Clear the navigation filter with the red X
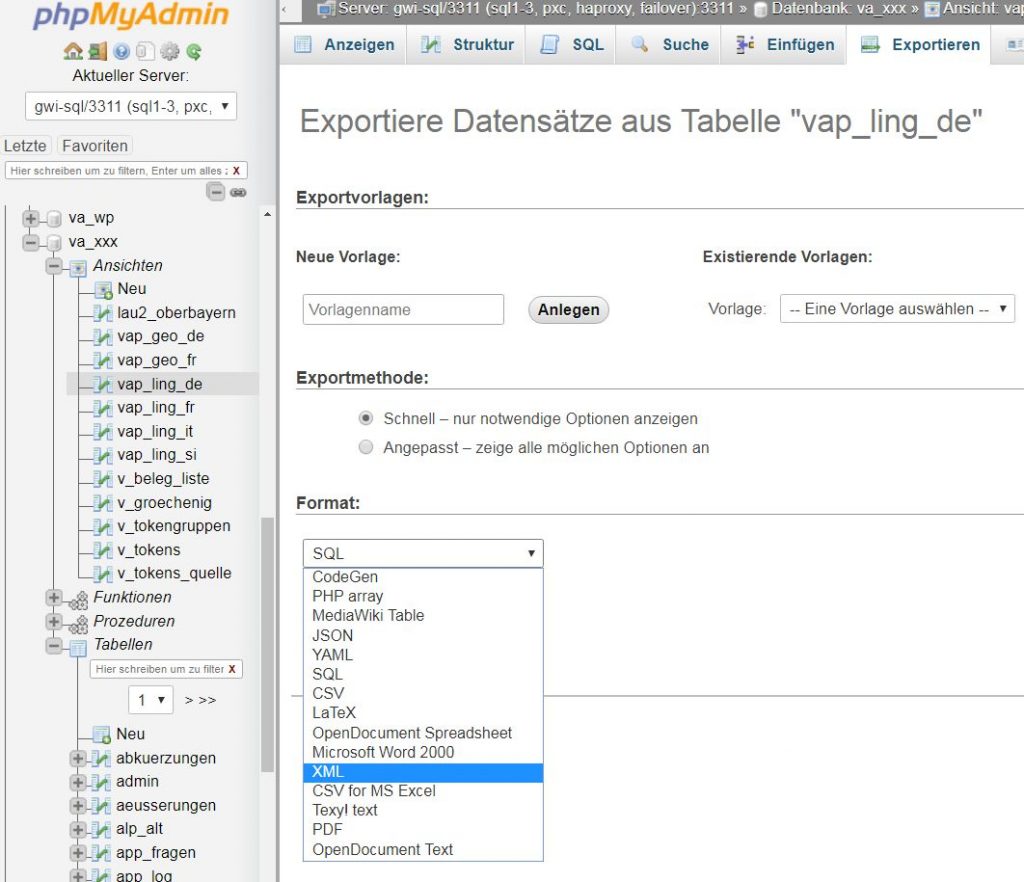 pos(236,171)
